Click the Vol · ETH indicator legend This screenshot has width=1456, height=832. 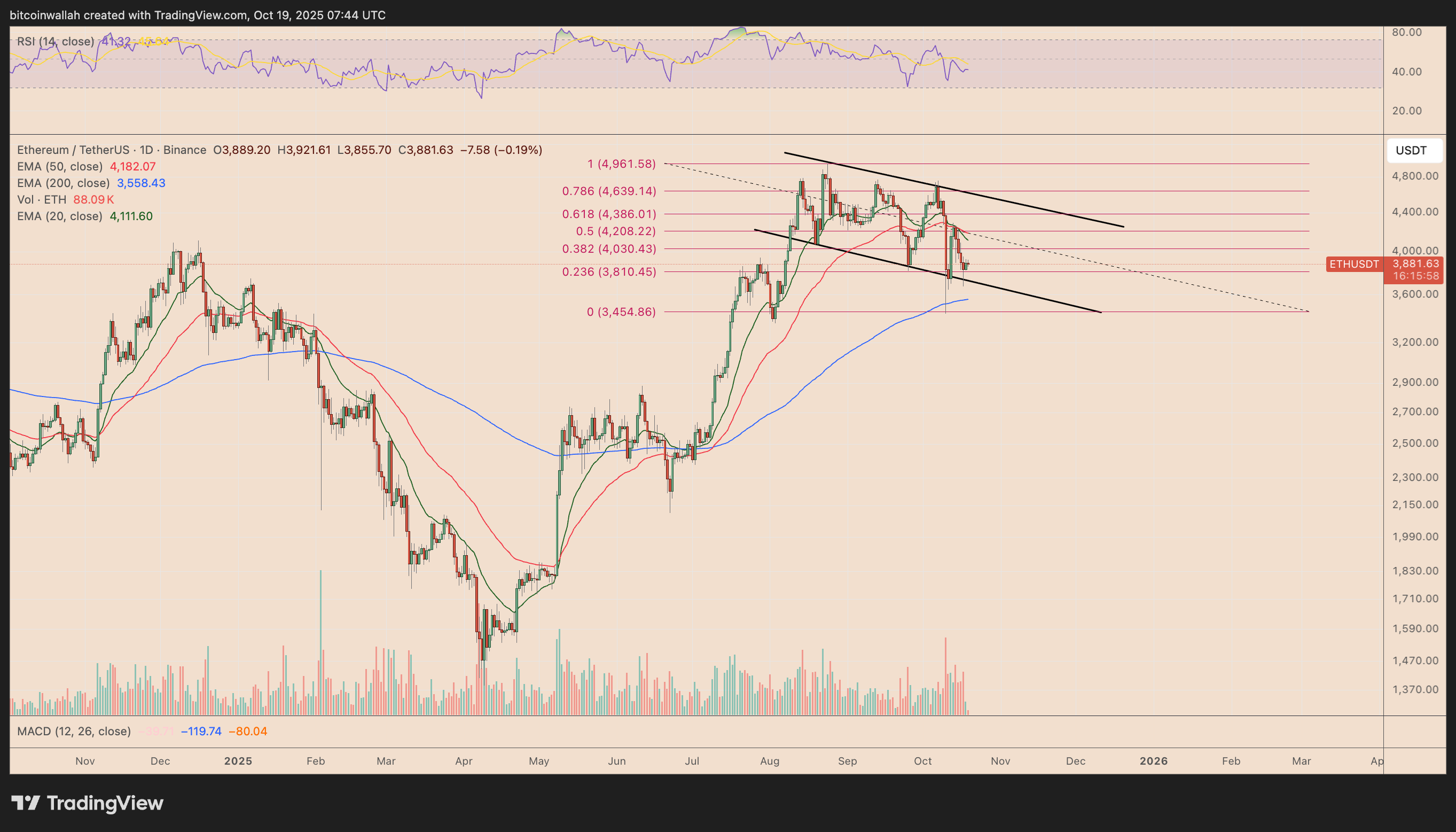(x=41, y=199)
